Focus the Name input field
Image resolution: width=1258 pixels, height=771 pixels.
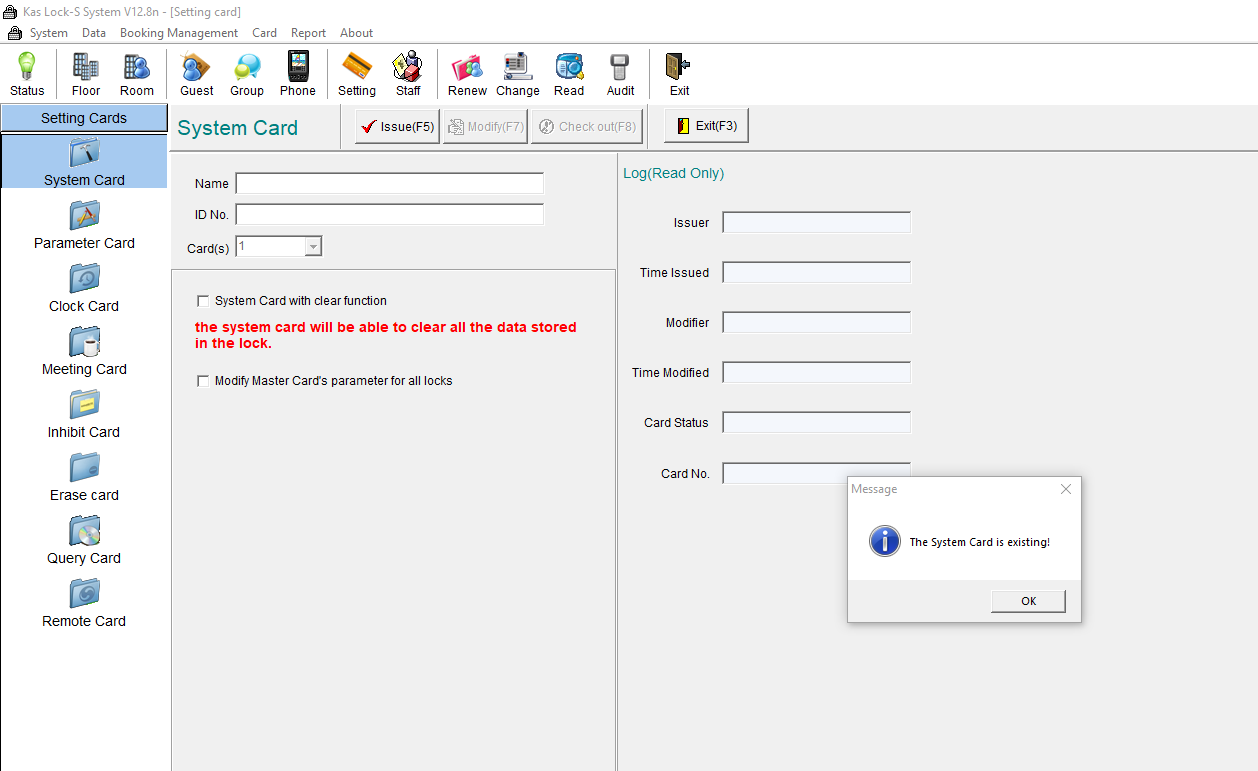[x=390, y=183]
